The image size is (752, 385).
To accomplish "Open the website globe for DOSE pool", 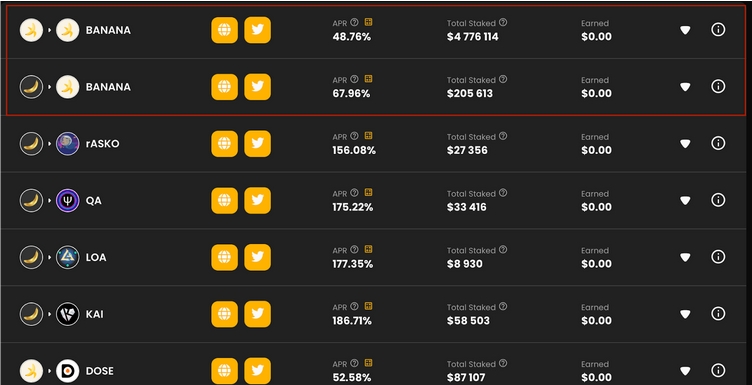I will [224, 371].
